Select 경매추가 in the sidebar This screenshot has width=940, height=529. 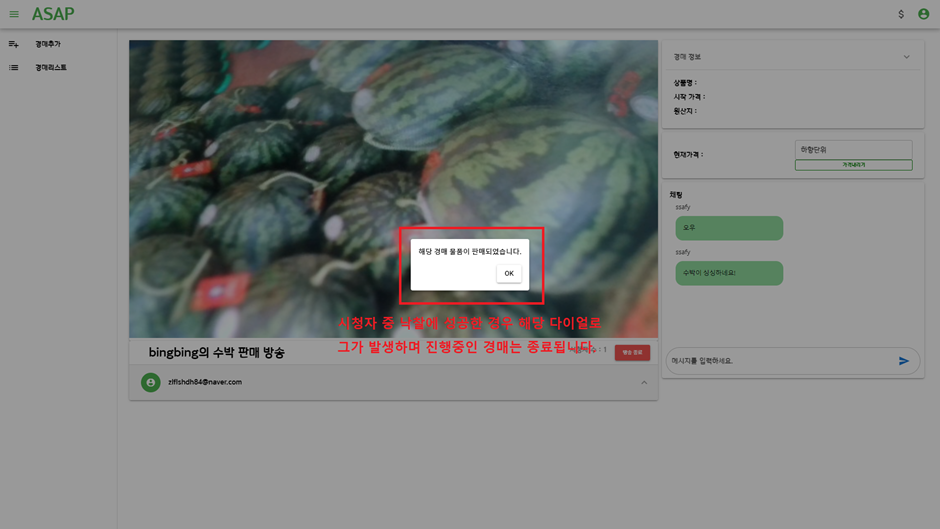point(48,44)
